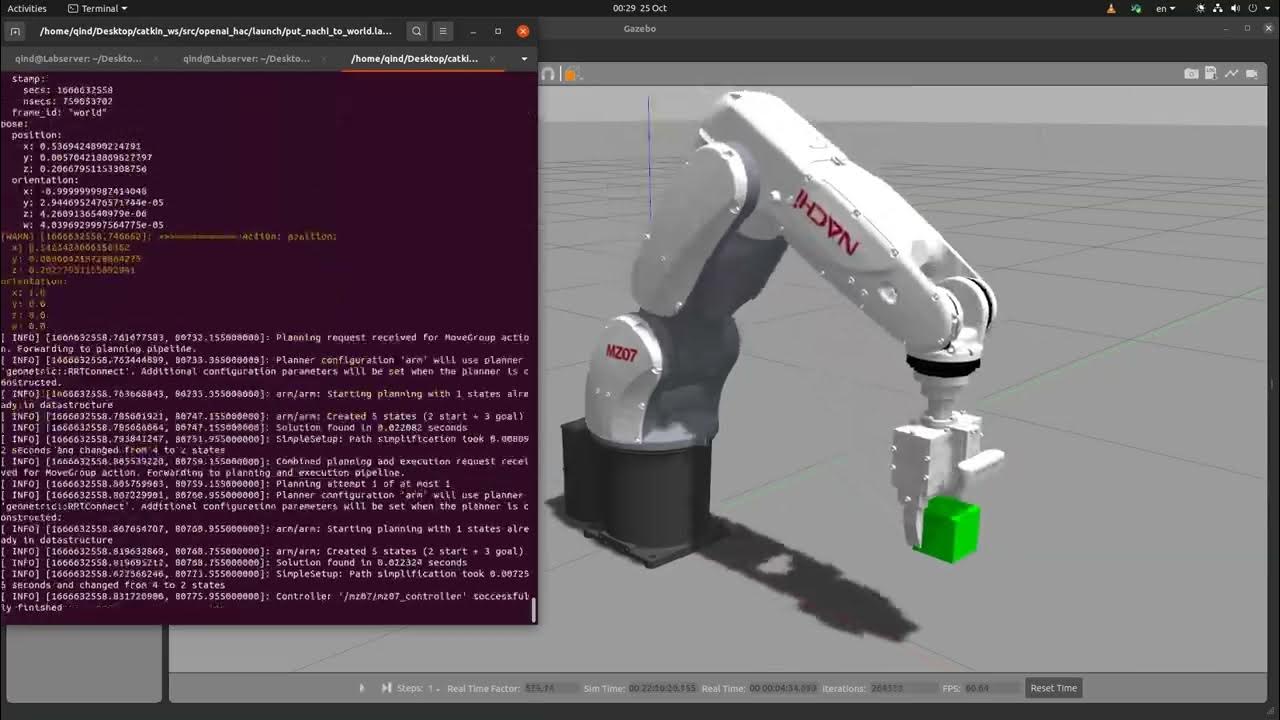
Task: Start Gazebo video recording icon
Action: [1251, 74]
